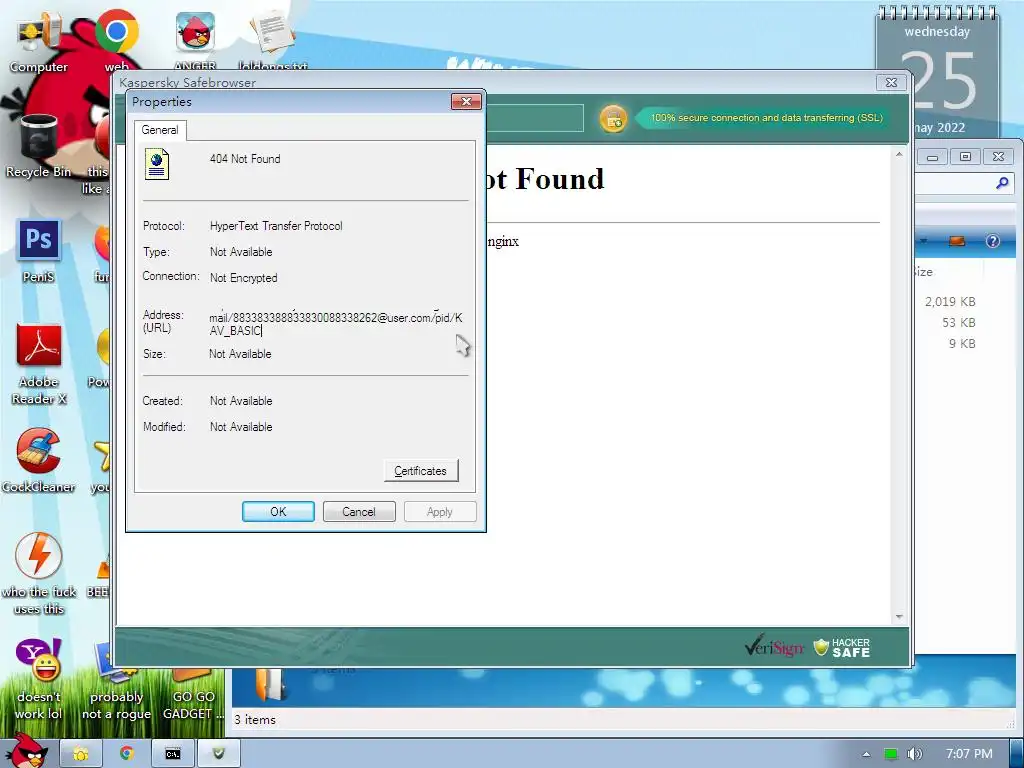The height and width of the screenshot is (768, 1024).
Task: Click the help question mark in explorer window
Action: click(993, 241)
